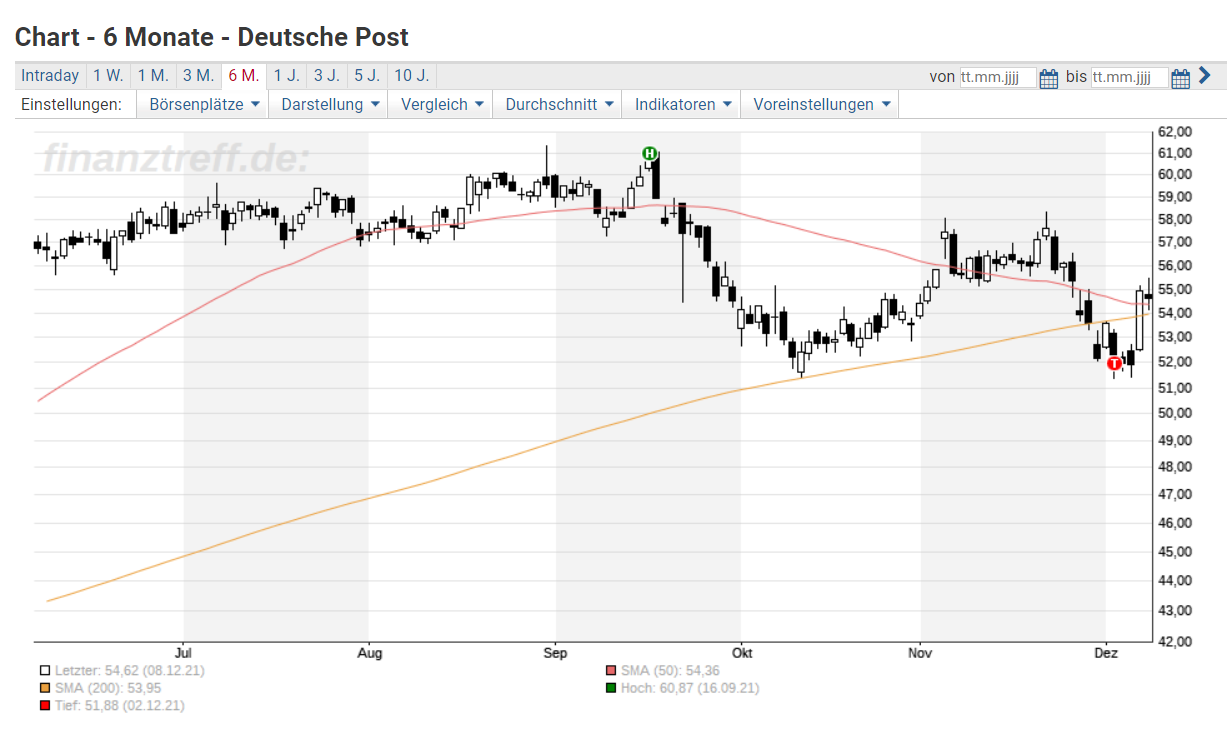
Task: Click the green Hoch legend swatch
Action: coord(611,688)
